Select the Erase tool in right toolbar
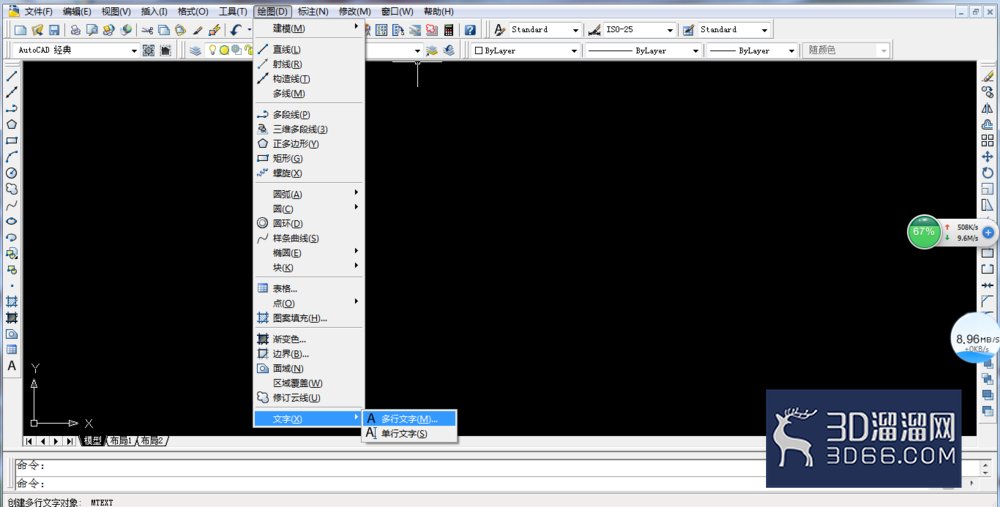The image size is (1000, 507). tap(988, 77)
